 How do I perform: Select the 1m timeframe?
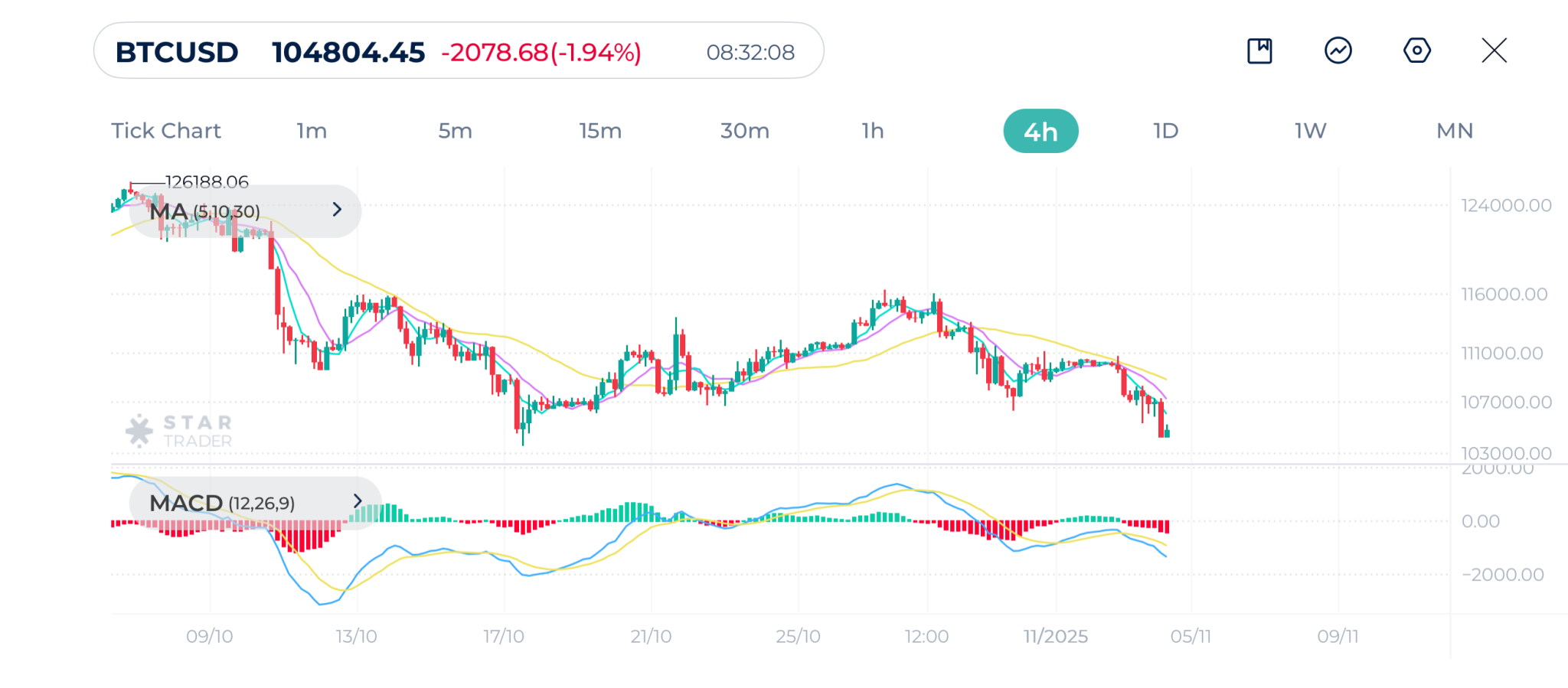click(312, 131)
